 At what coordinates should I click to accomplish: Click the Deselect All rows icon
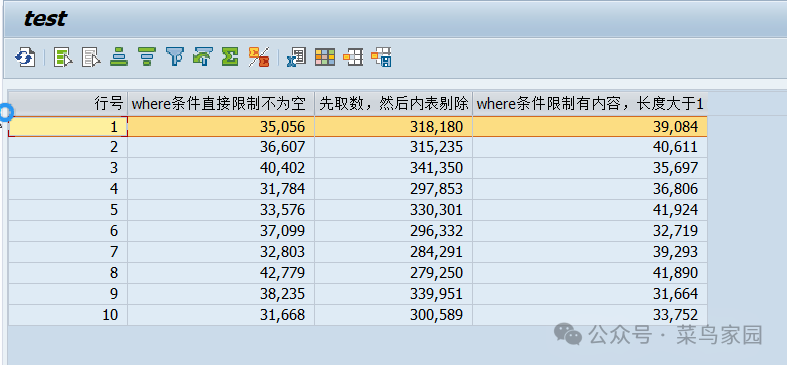point(91,57)
